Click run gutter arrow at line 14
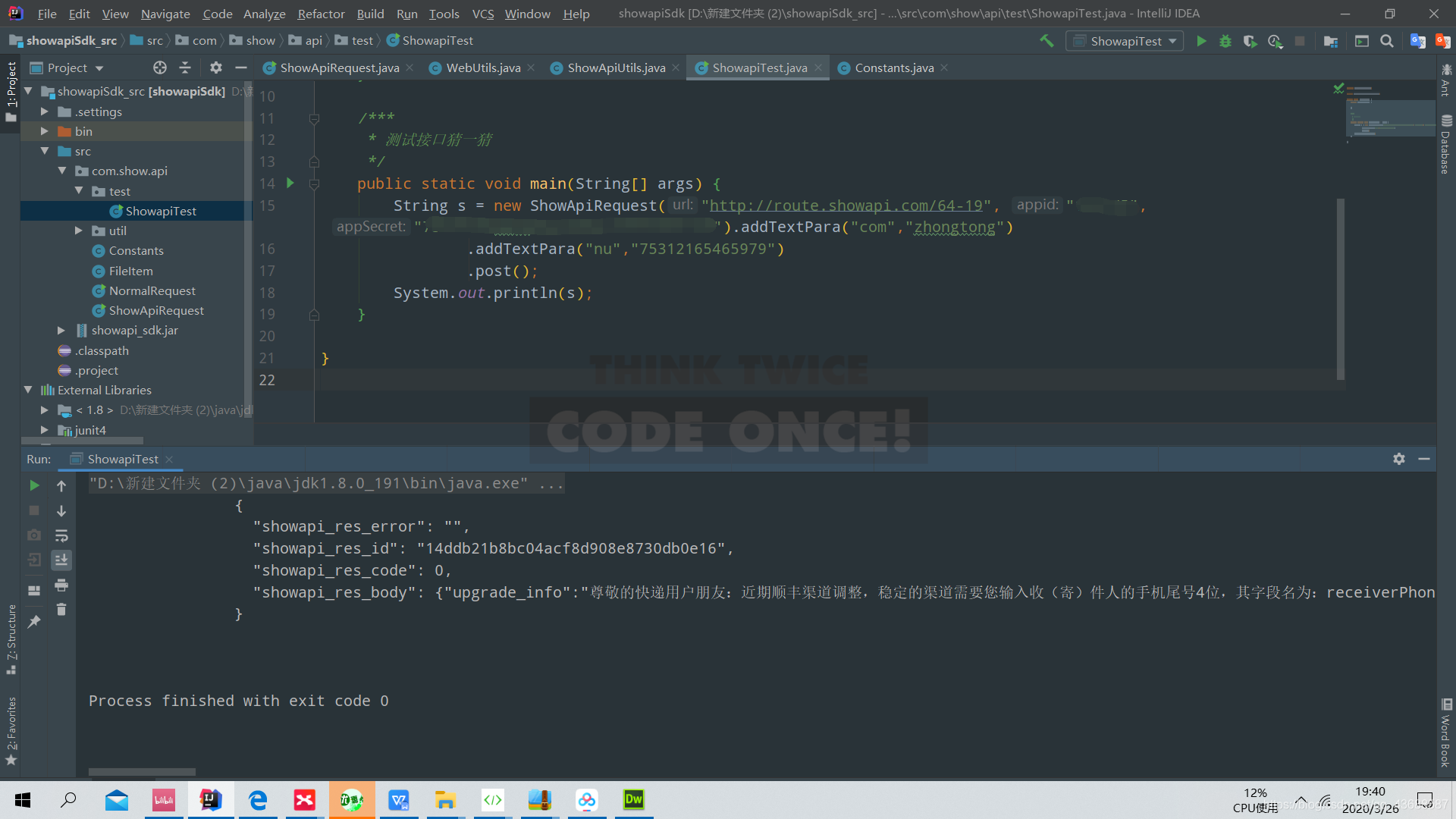1456x819 pixels. pyautogui.click(x=290, y=183)
